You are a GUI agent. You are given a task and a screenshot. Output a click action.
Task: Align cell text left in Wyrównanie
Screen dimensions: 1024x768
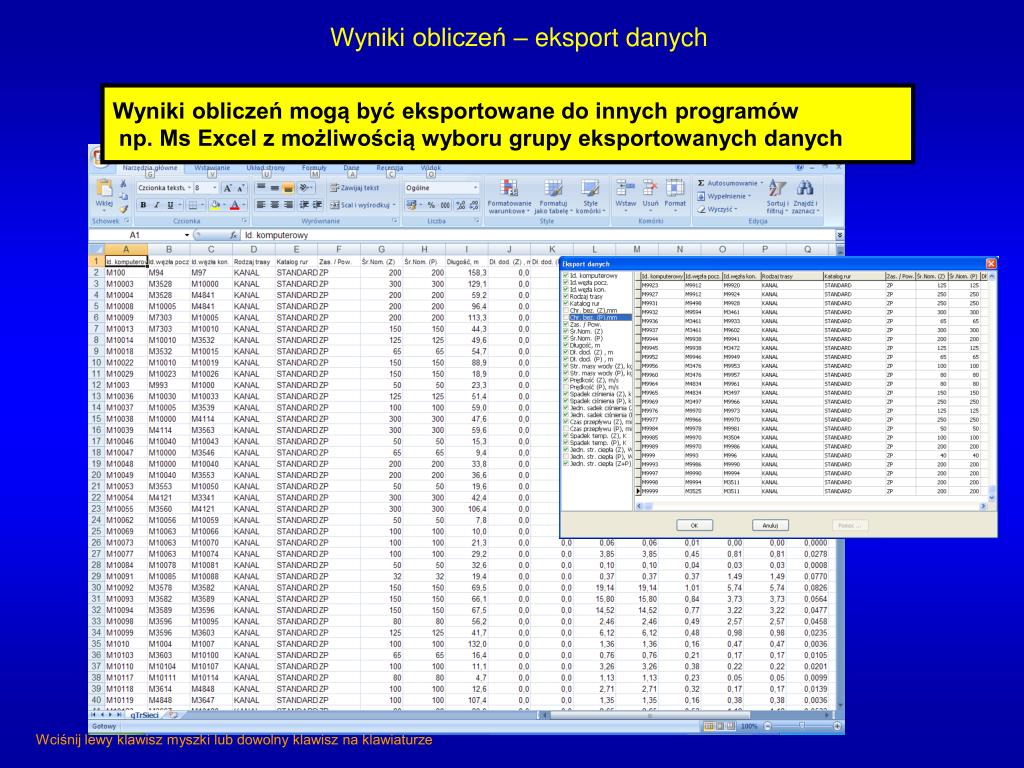tap(261, 205)
